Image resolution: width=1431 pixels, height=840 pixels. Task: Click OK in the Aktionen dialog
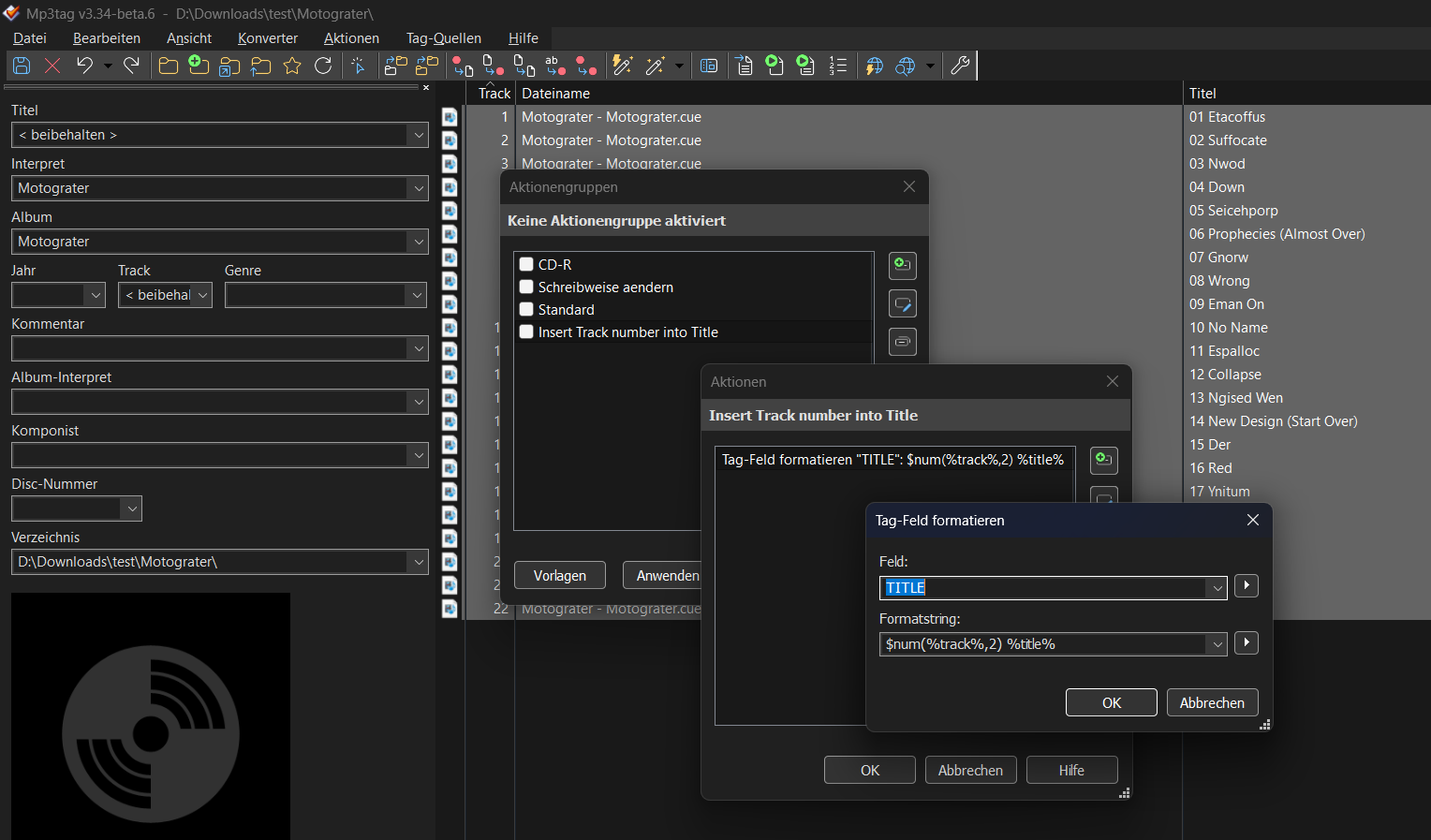(x=870, y=770)
